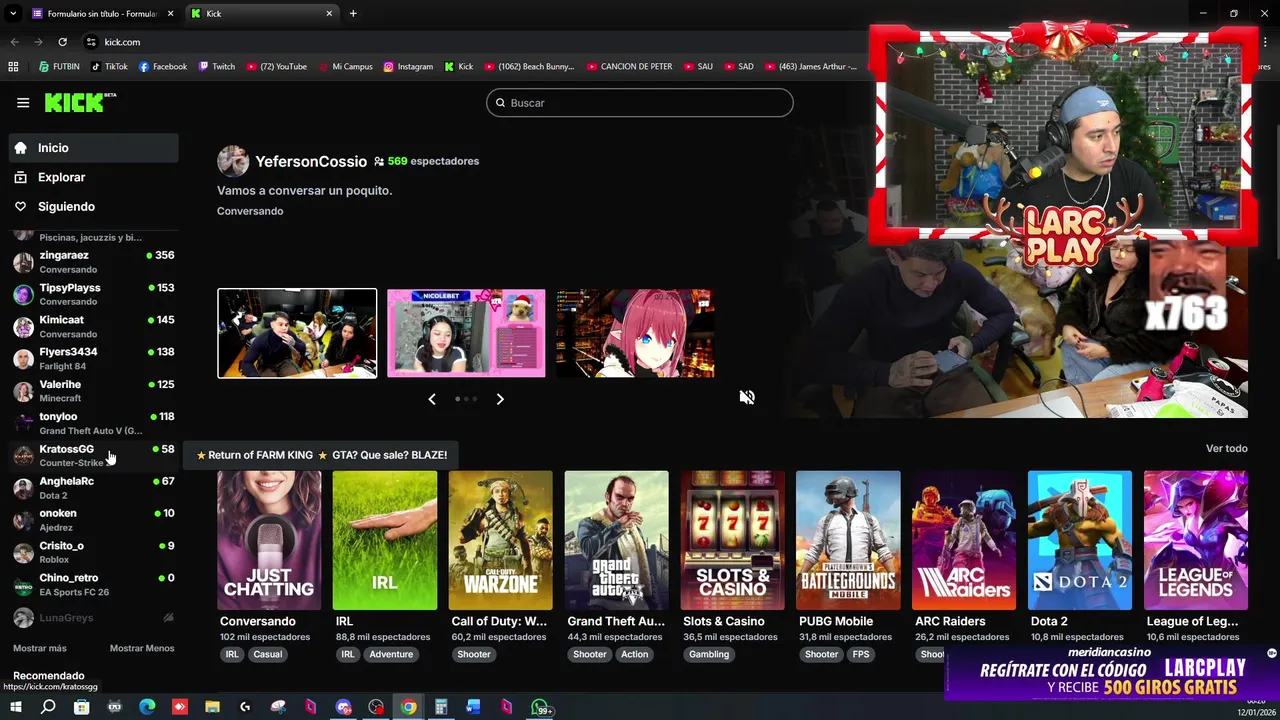Open the League of Legends category card
This screenshot has width=1280, height=720.
(1196, 540)
